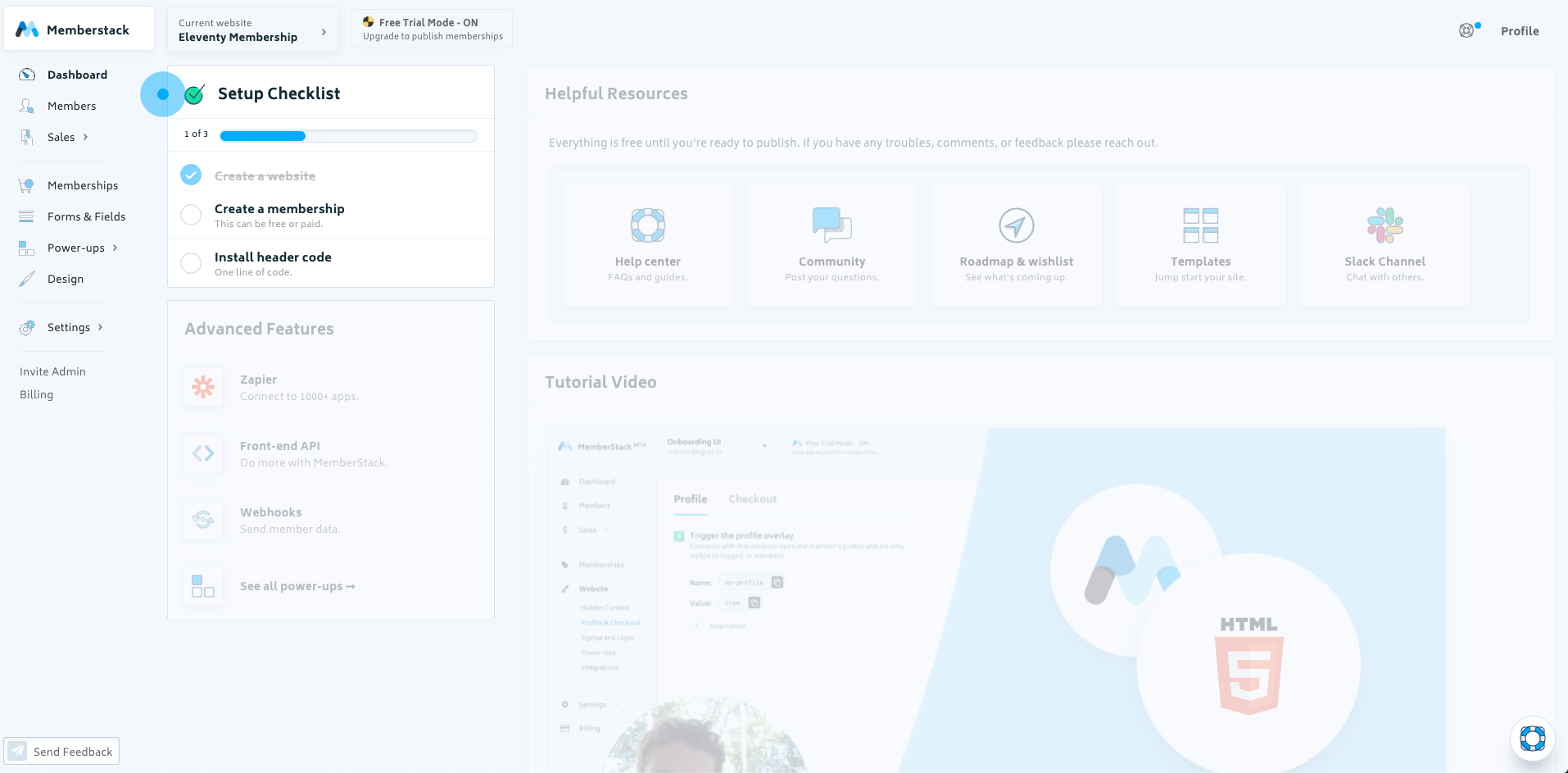1568x773 pixels.
Task: Open the help widget lifebuoy button
Action: pyautogui.click(x=1533, y=739)
